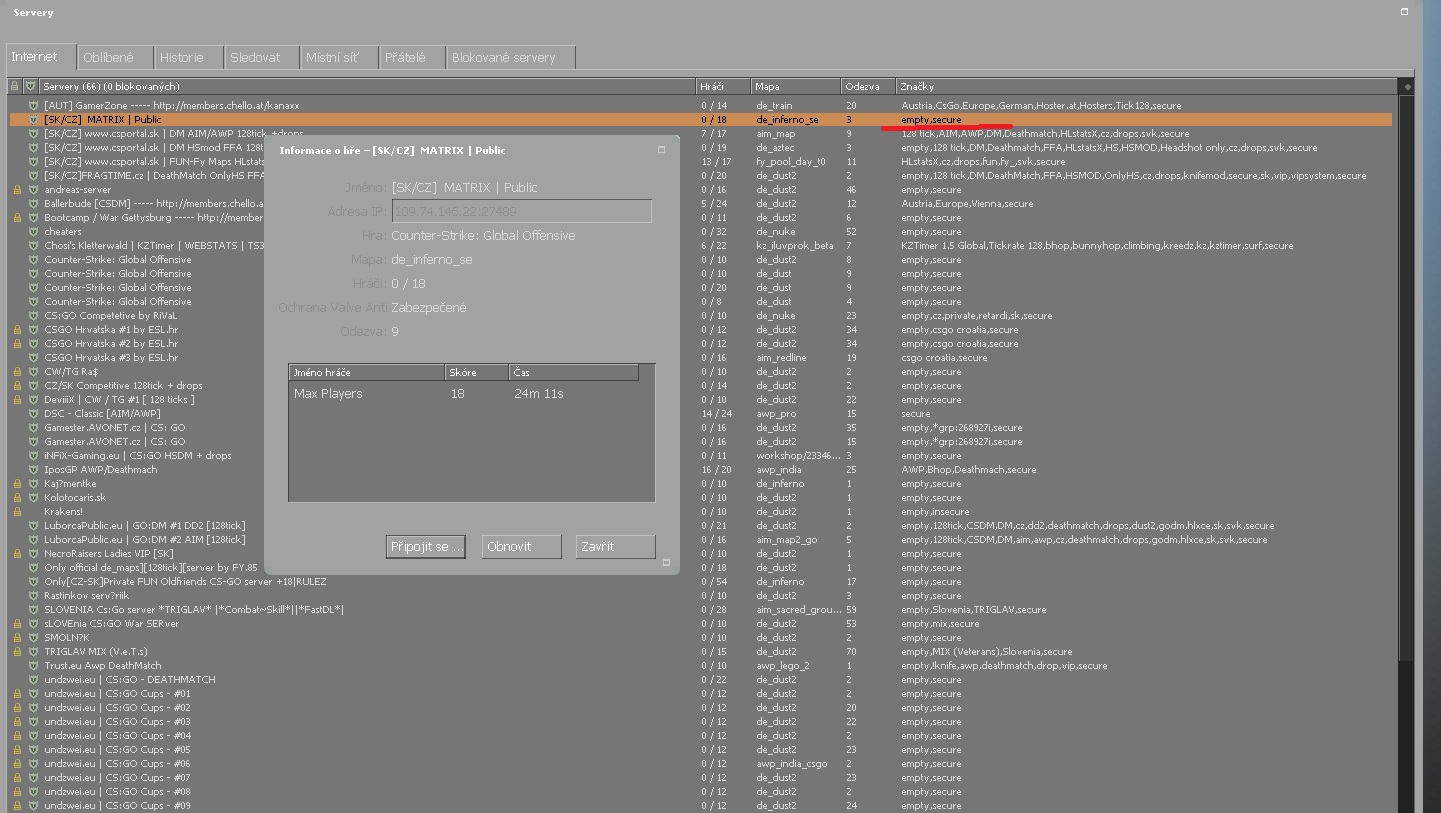Click the lock icon on Kaj?mentke row
This screenshot has width=1441, height=813.
17,483
